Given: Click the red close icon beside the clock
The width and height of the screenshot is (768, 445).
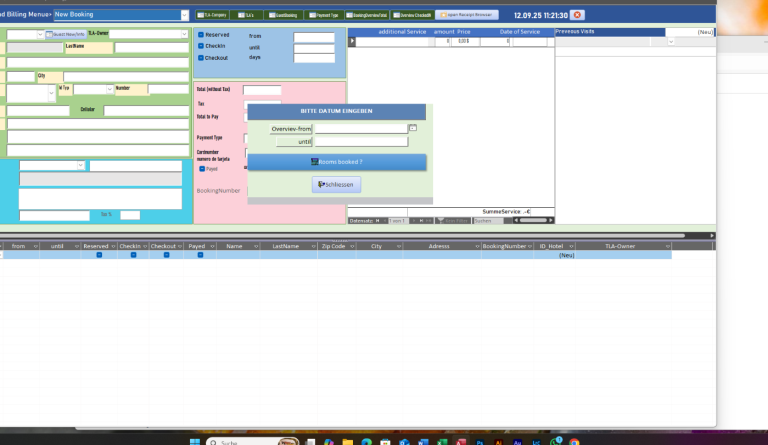Looking at the screenshot, I should tap(578, 15).
